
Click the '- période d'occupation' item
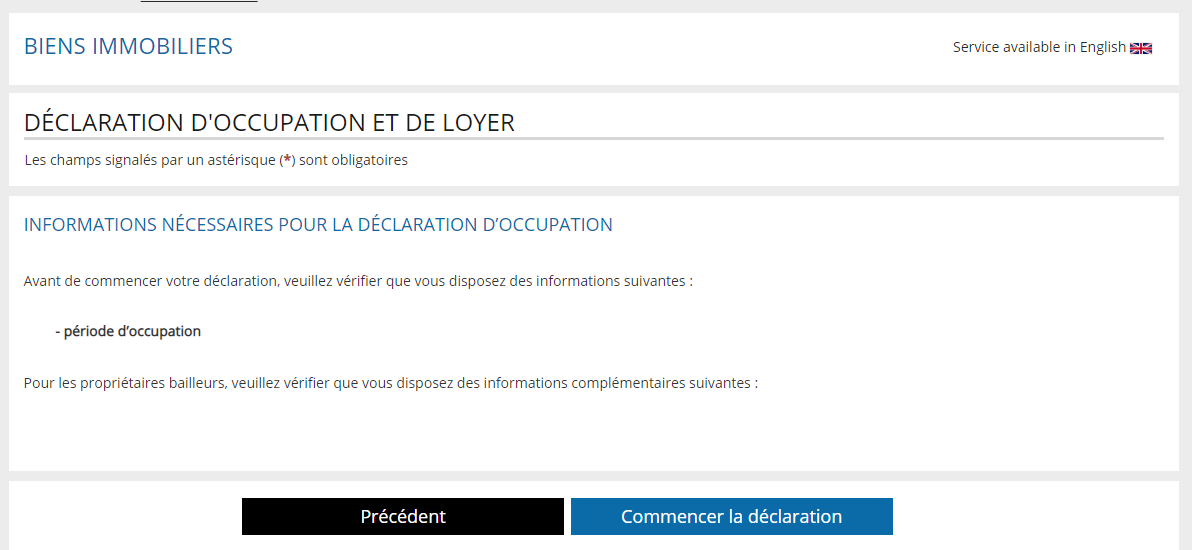[128, 332]
